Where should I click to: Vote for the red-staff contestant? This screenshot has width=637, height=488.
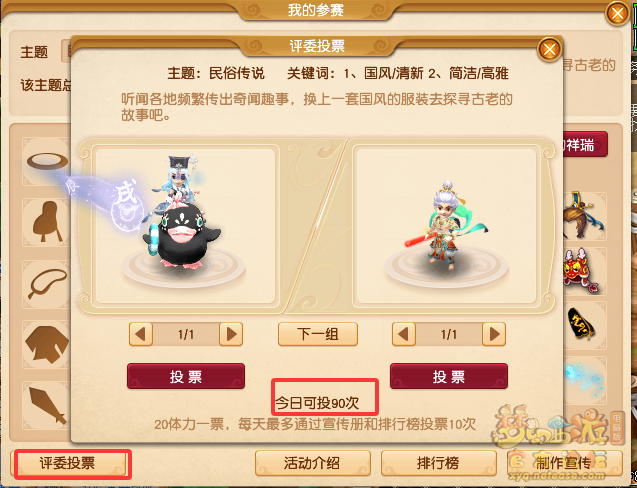pyautogui.click(x=449, y=376)
